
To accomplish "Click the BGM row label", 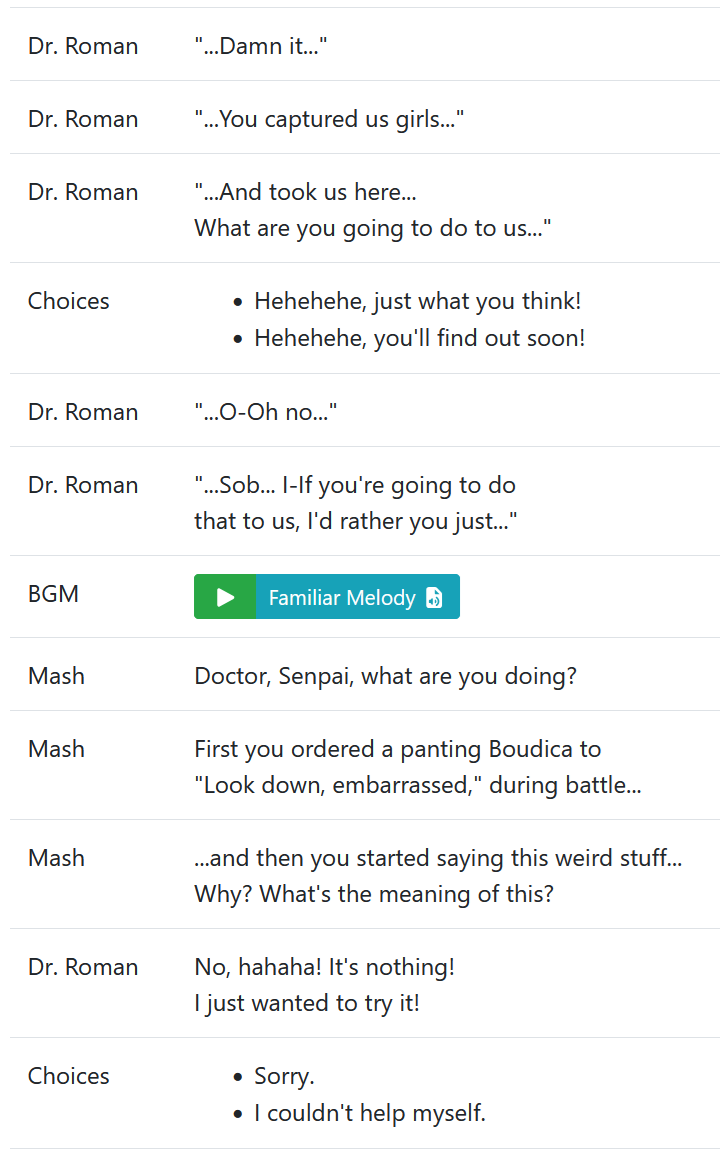I will (53, 593).
